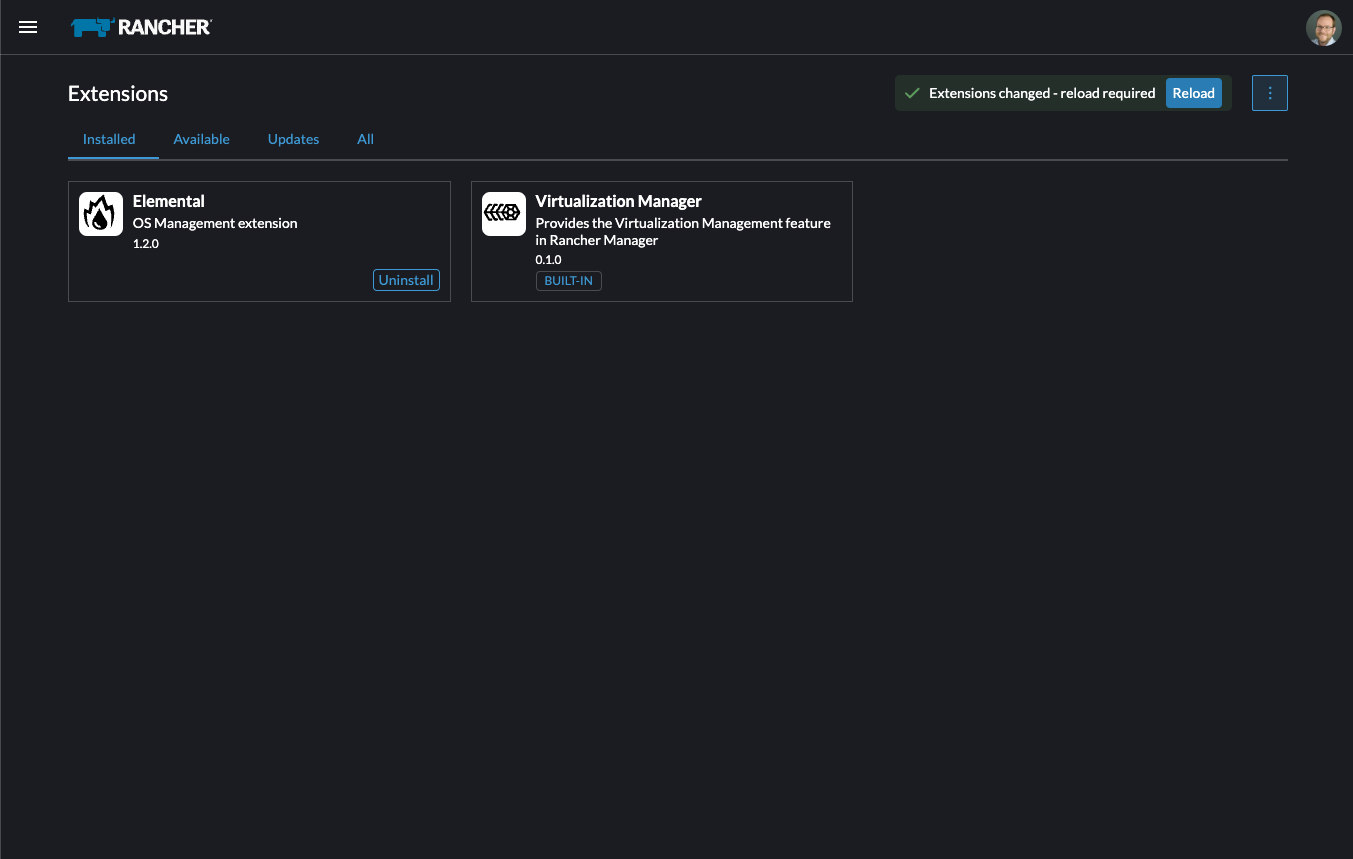Click the Extensions page heading

pos(118,94)
